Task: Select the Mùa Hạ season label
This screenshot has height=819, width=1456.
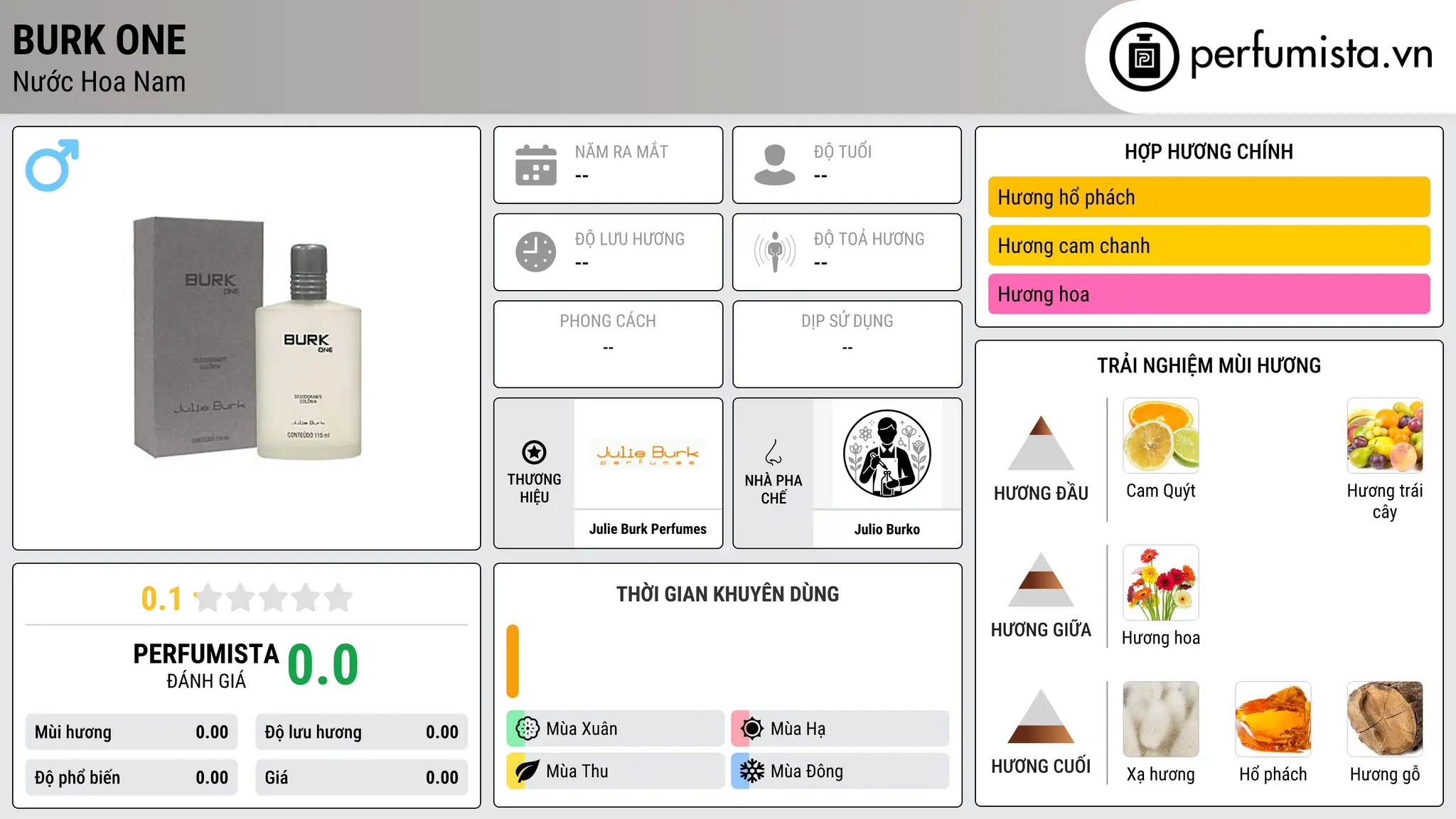Action: click(x=798, y=729)
